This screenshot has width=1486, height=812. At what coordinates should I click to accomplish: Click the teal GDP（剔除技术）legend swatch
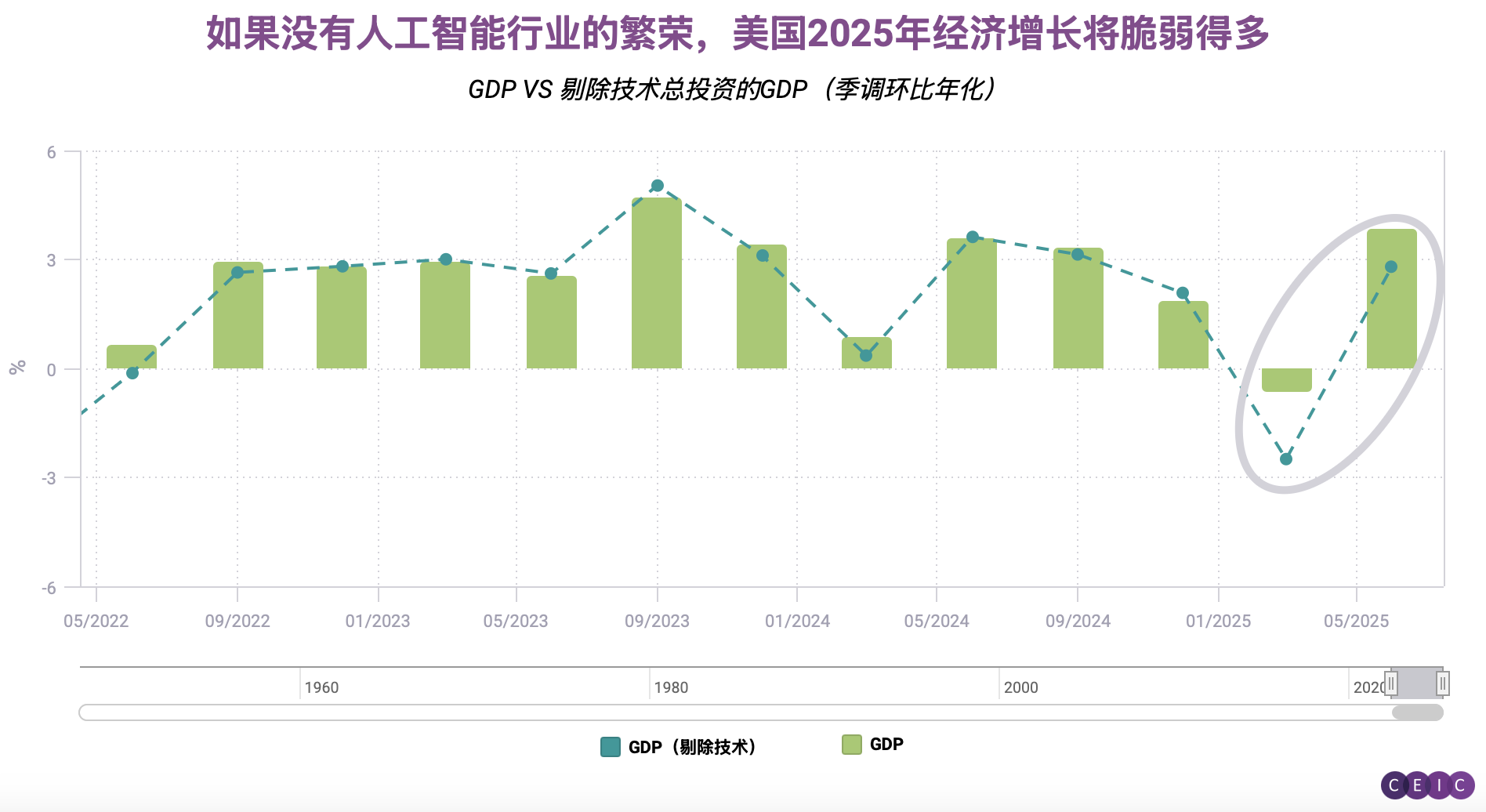point(610,747)
